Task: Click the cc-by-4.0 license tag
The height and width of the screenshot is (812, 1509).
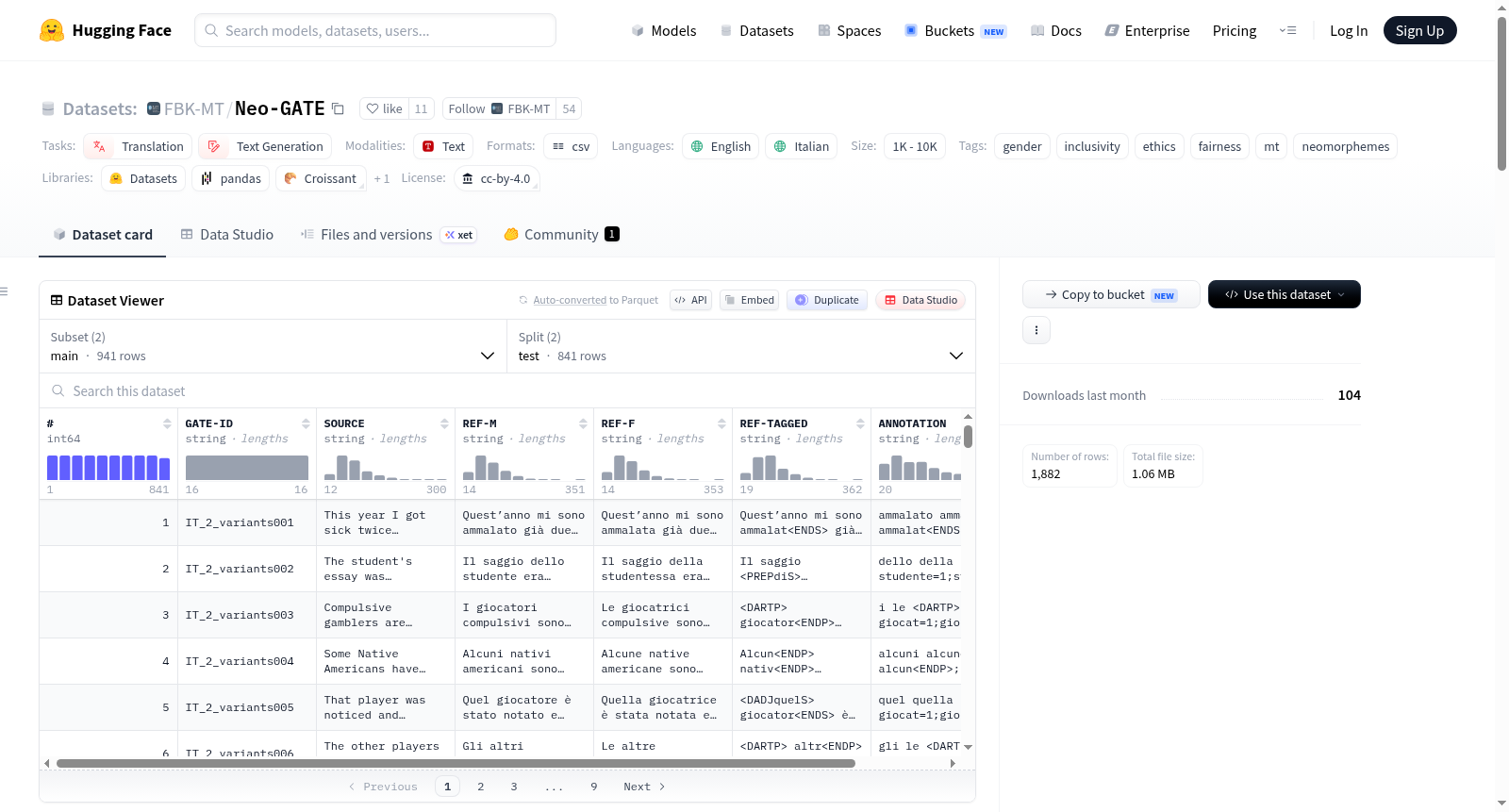Action: tap(496, 178)
